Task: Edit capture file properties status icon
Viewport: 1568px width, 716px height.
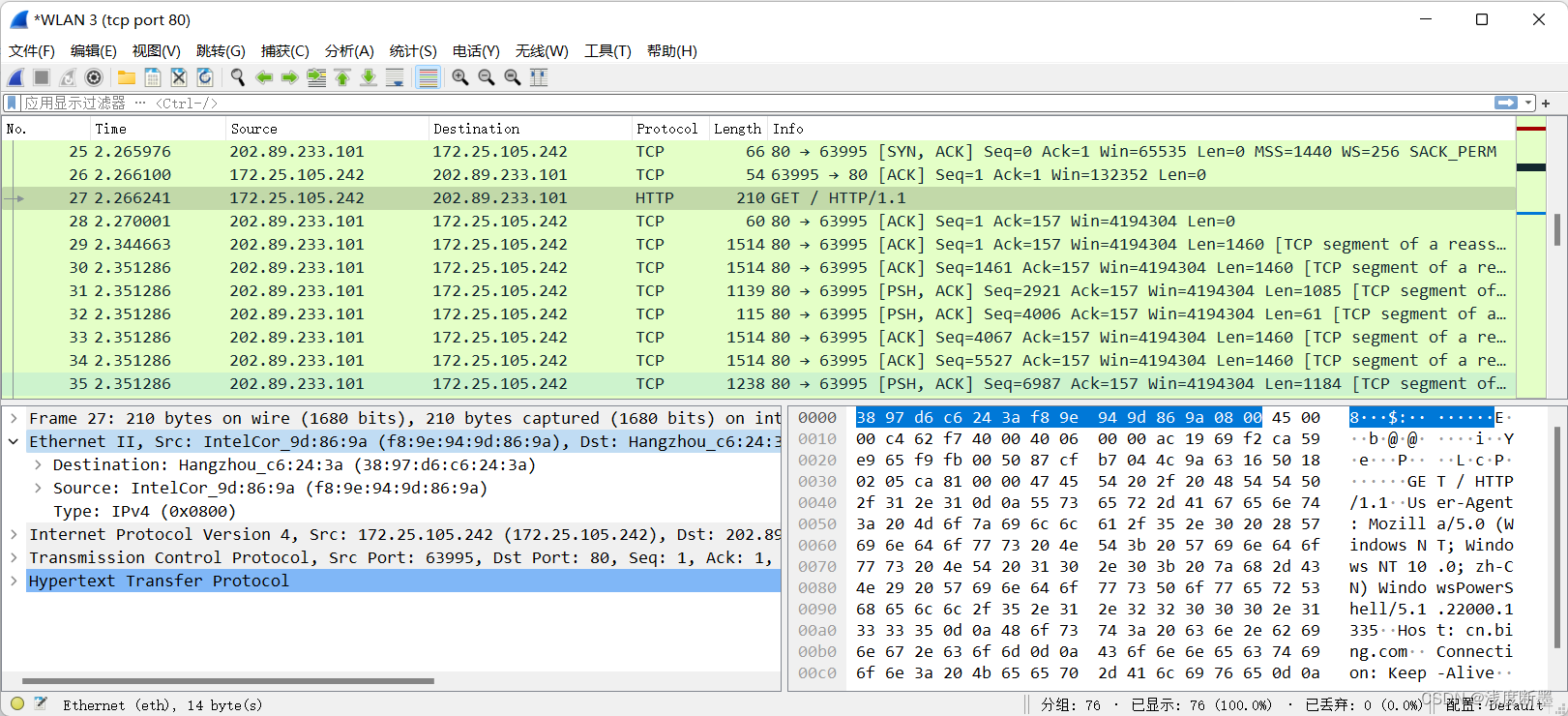Action: coord(41,704)
